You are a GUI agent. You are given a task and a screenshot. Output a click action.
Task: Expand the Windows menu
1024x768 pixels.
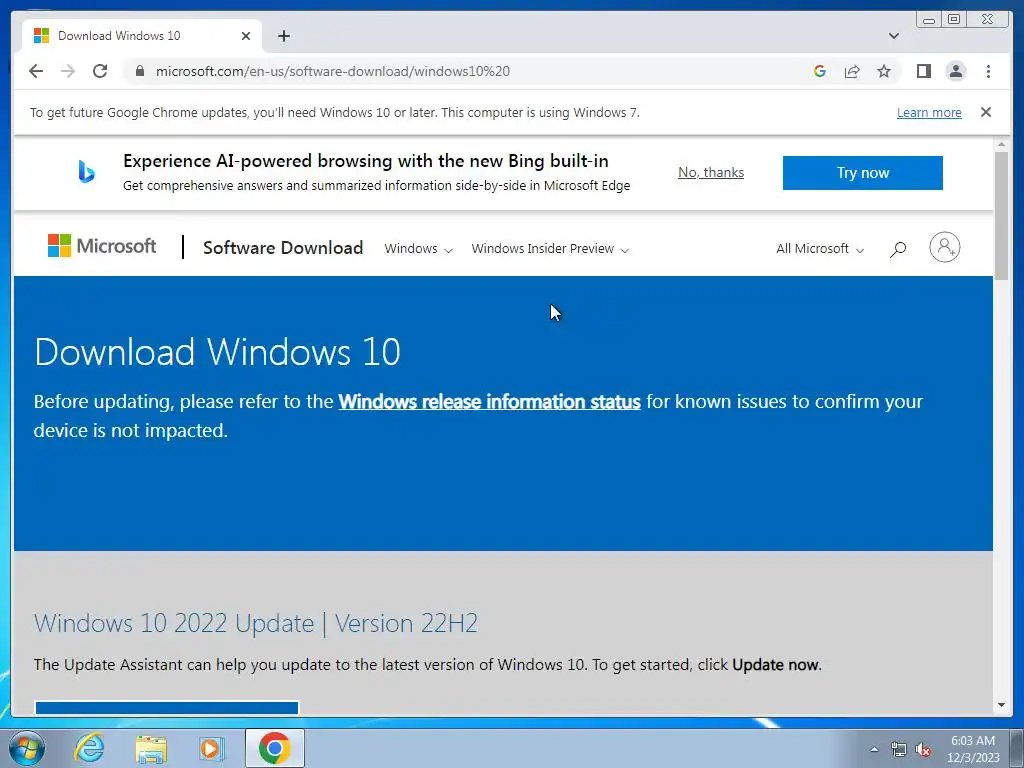point(418,249)
